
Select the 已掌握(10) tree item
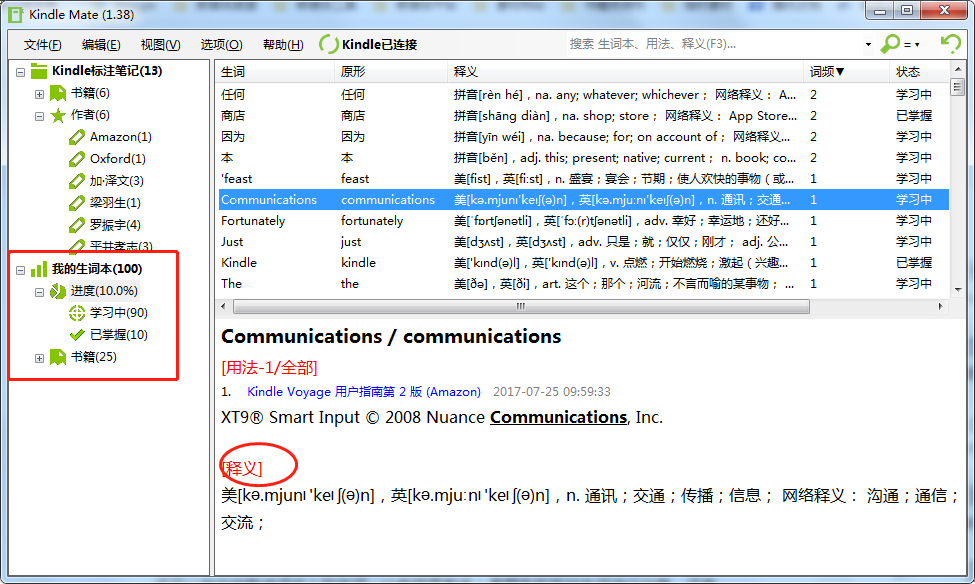point(119,335)
